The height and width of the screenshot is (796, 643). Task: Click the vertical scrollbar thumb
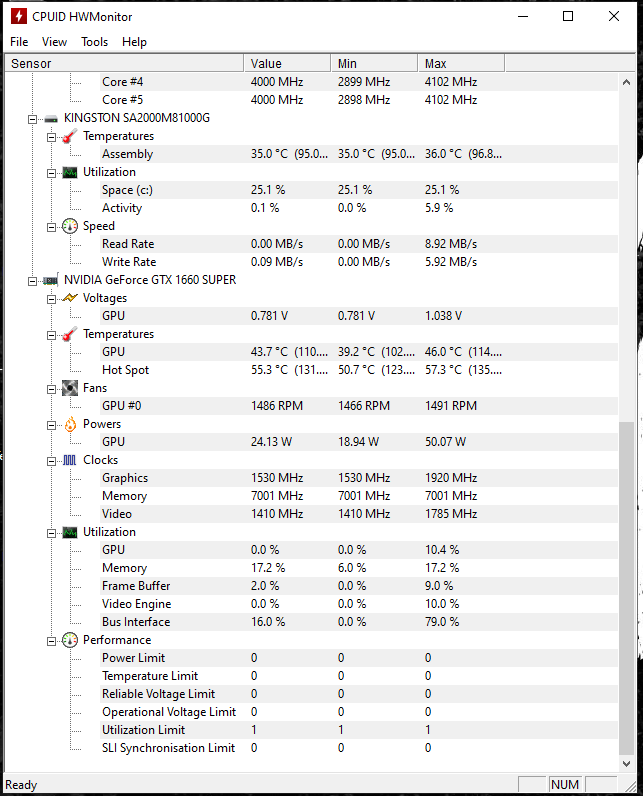click(x=627, y=588)
